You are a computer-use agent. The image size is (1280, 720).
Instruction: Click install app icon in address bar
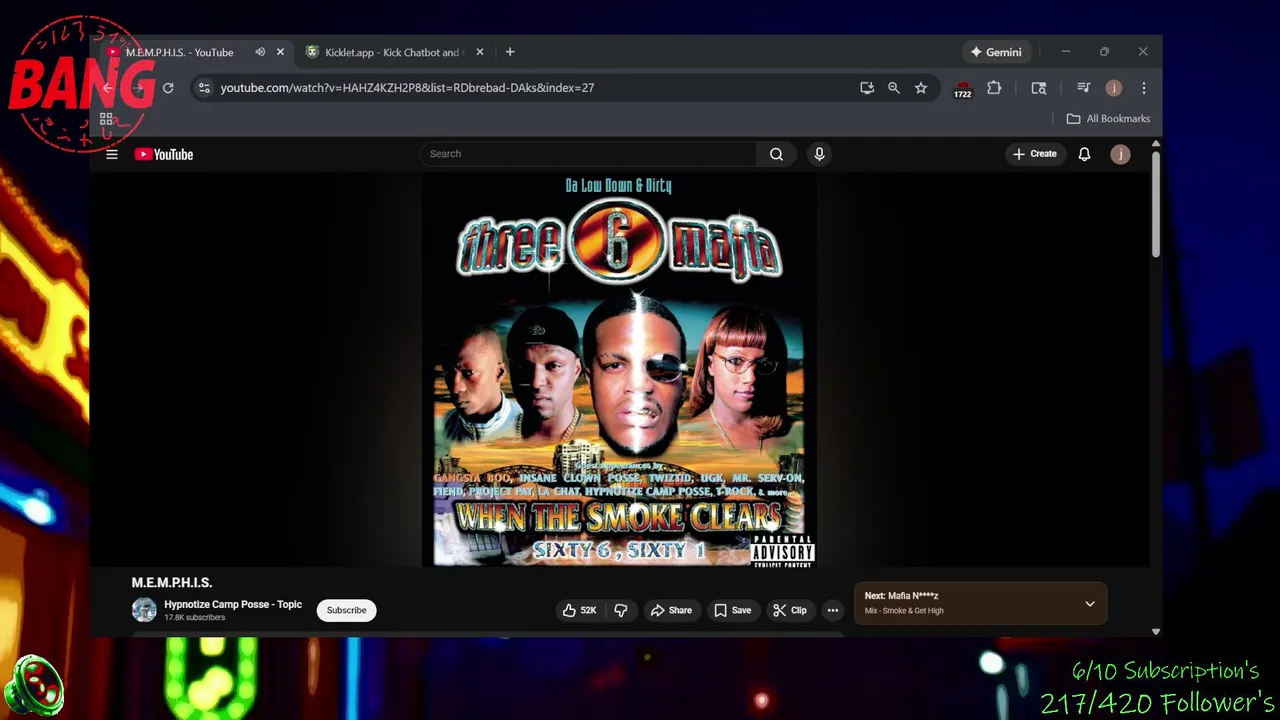click(x=867, y=88)
